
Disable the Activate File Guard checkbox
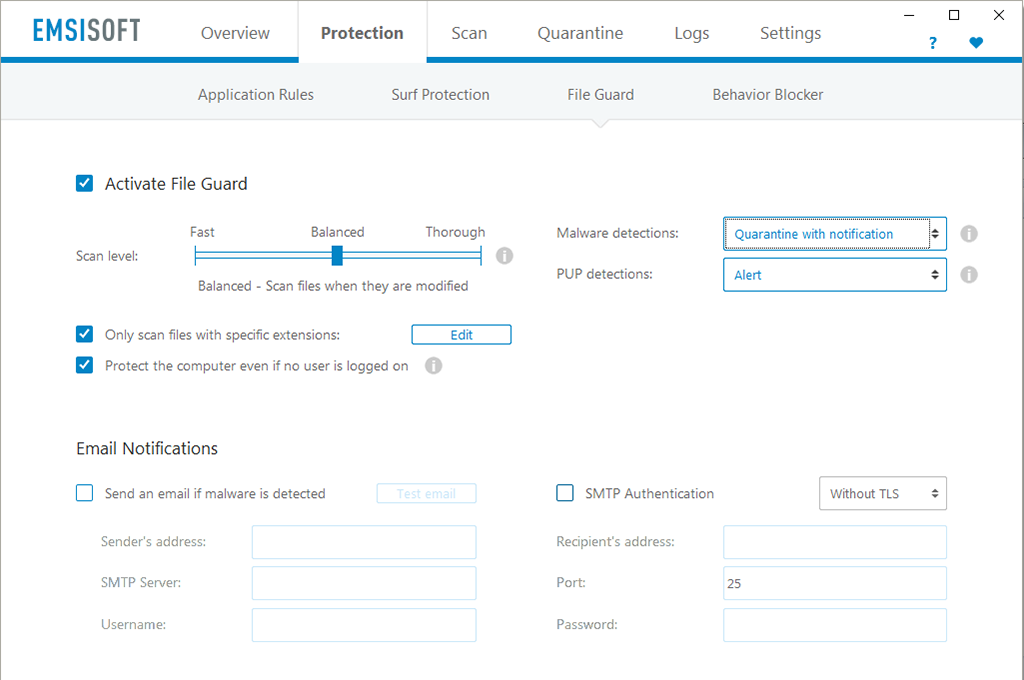point(85,184)
